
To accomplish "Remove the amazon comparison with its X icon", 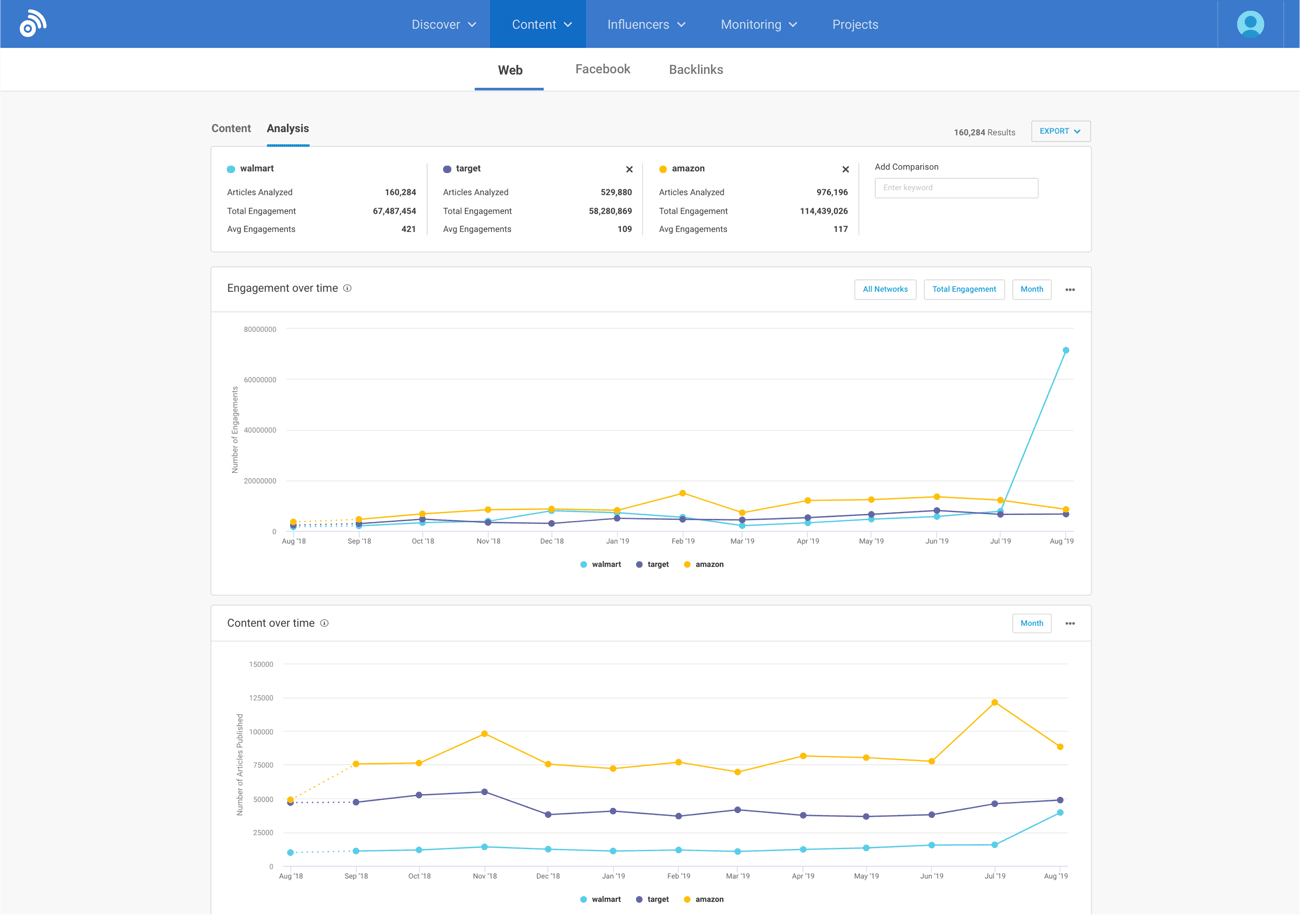I will point(845,169).
